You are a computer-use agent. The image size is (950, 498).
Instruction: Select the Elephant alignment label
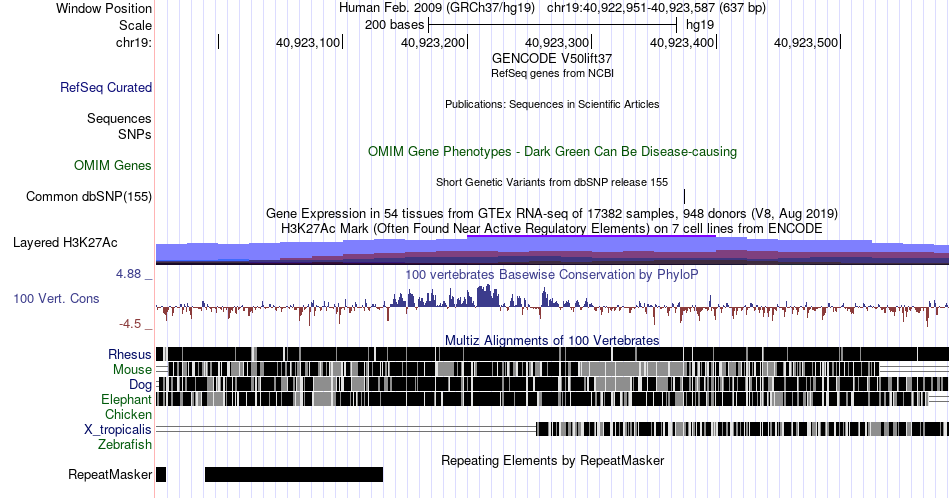126,399
